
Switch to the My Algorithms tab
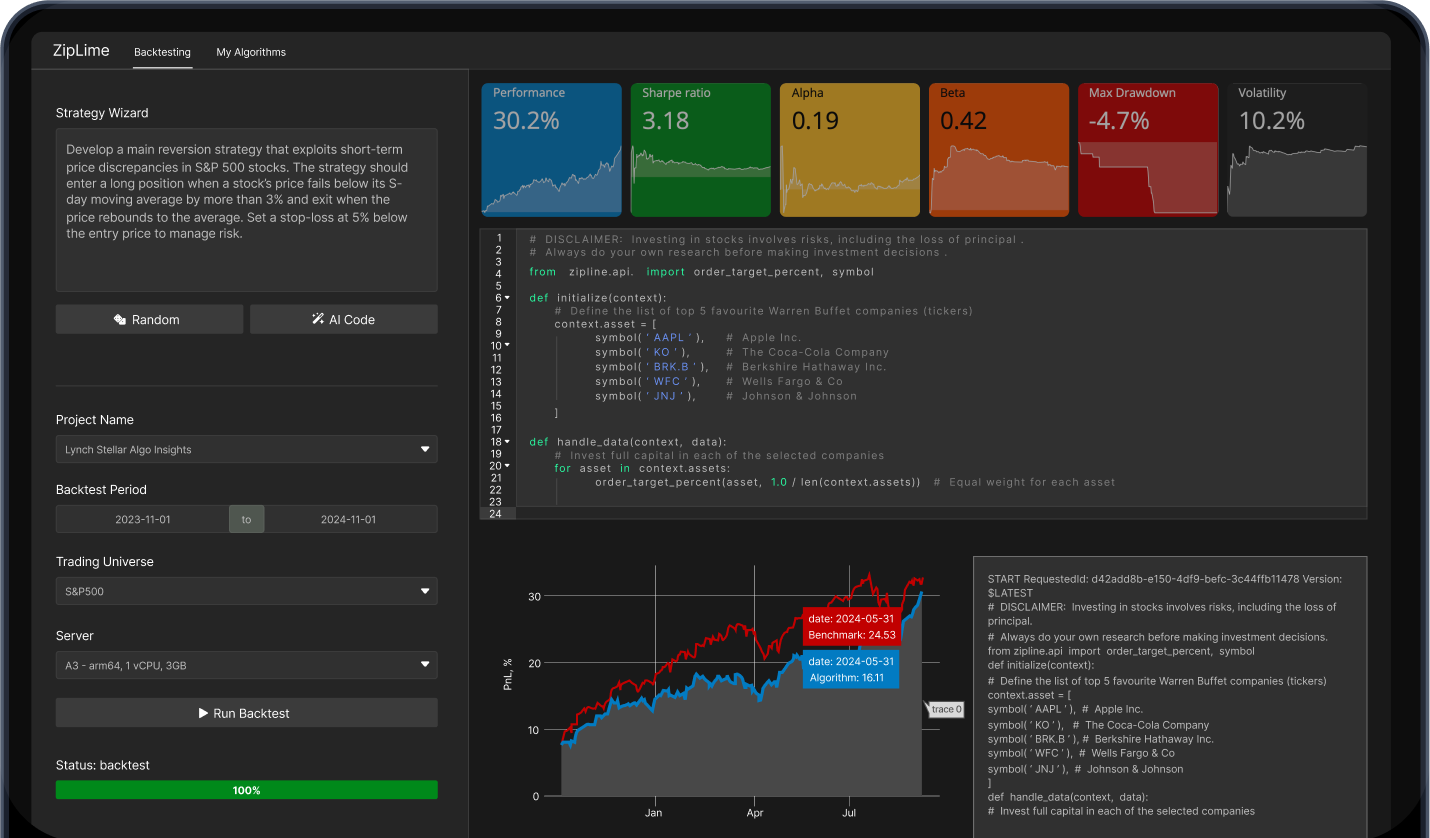[x=251, y=52]
